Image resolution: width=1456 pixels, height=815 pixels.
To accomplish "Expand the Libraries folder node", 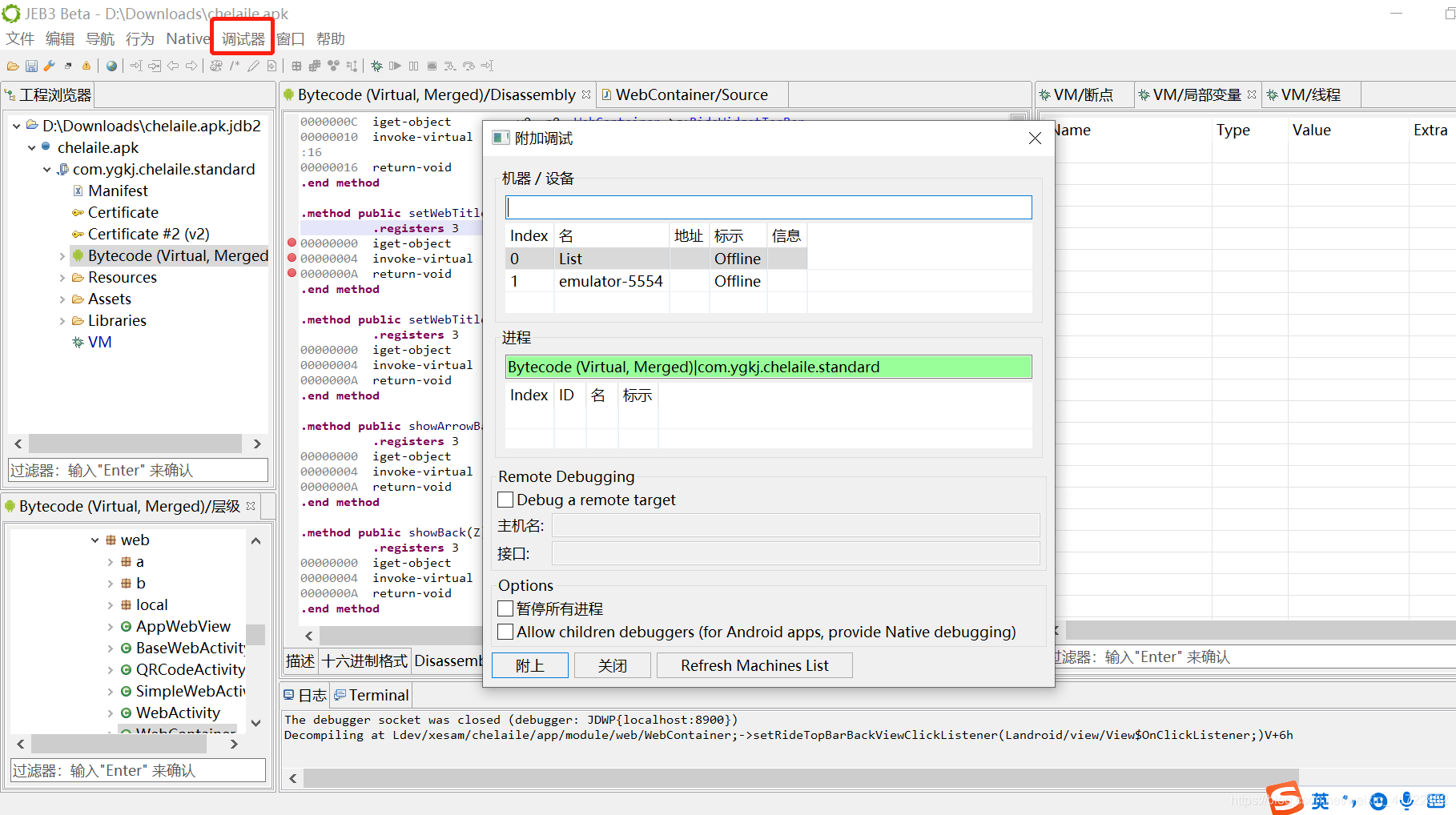I will click(62, 321).
